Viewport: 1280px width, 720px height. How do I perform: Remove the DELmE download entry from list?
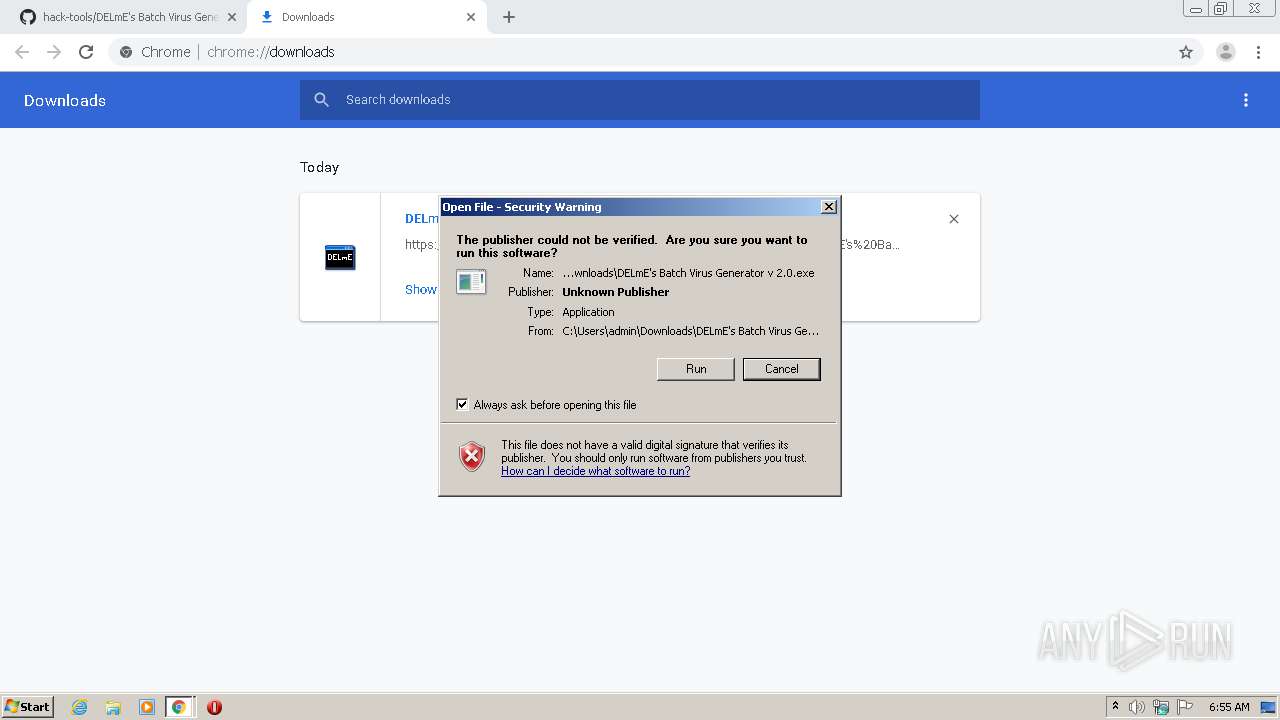pyautogui.click(x=954, y=219)
